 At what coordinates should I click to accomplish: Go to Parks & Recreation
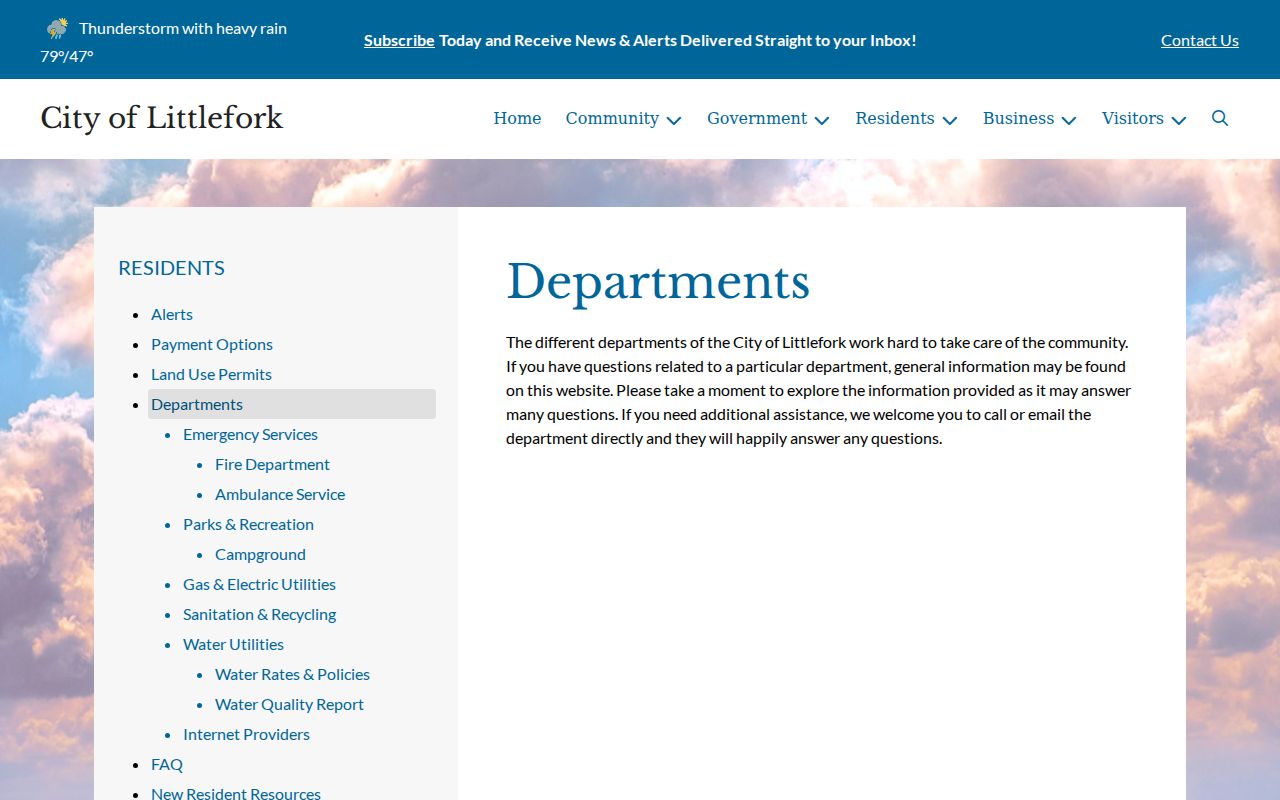248,524
